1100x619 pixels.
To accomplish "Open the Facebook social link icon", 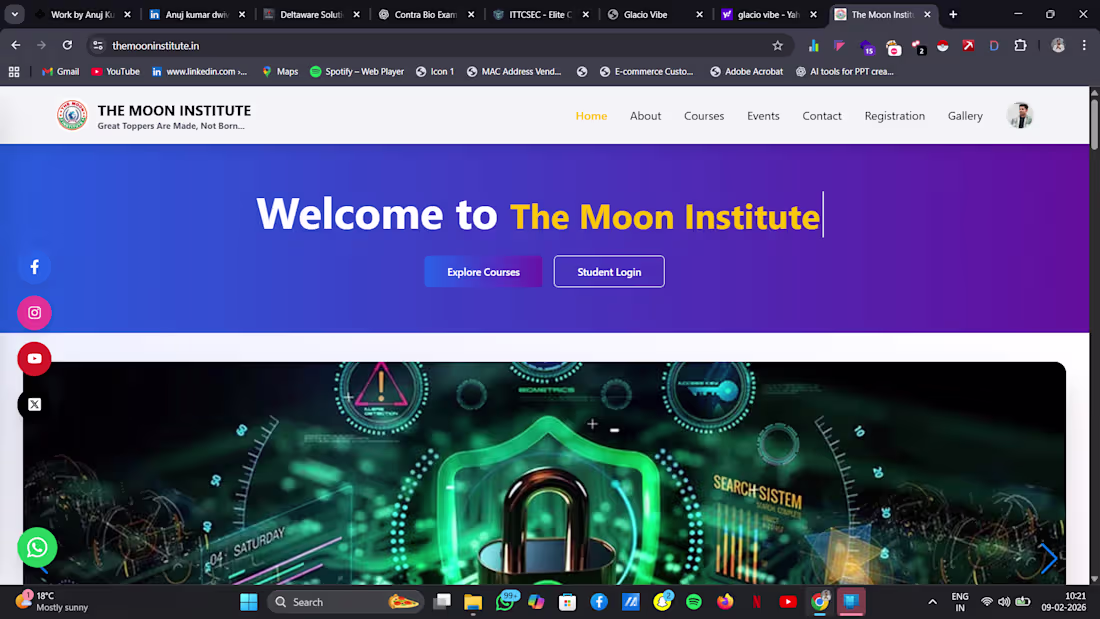I will pyautogui.click(x=34, y=267).
